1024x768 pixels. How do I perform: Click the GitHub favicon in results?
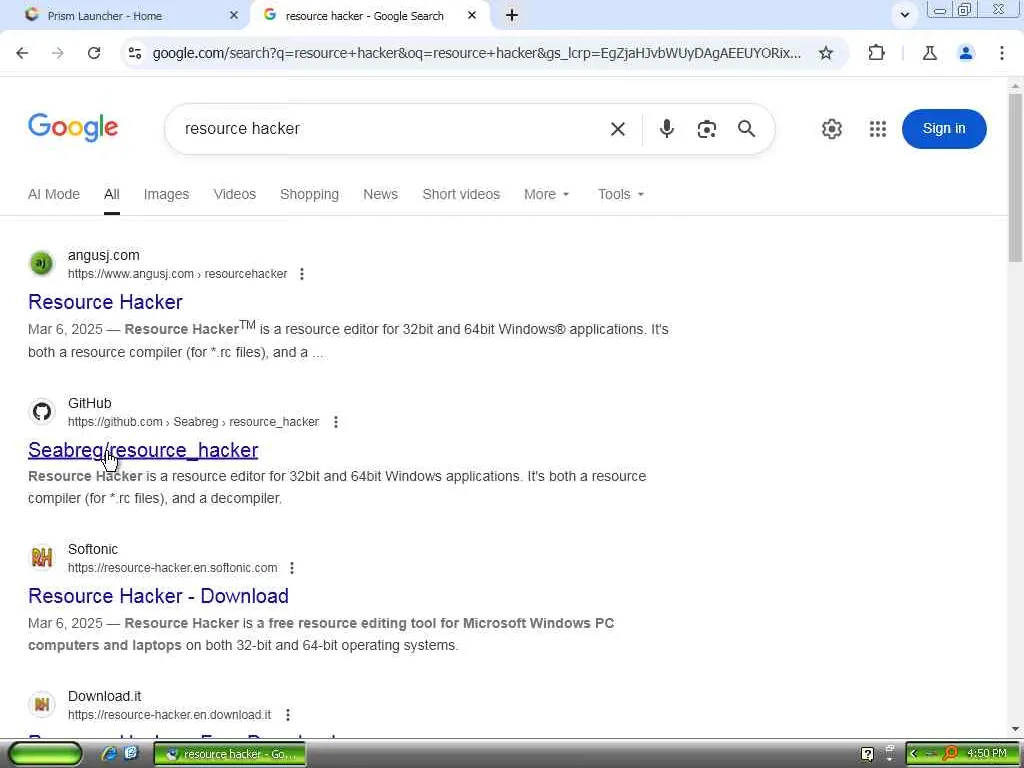tap(42, 411)
